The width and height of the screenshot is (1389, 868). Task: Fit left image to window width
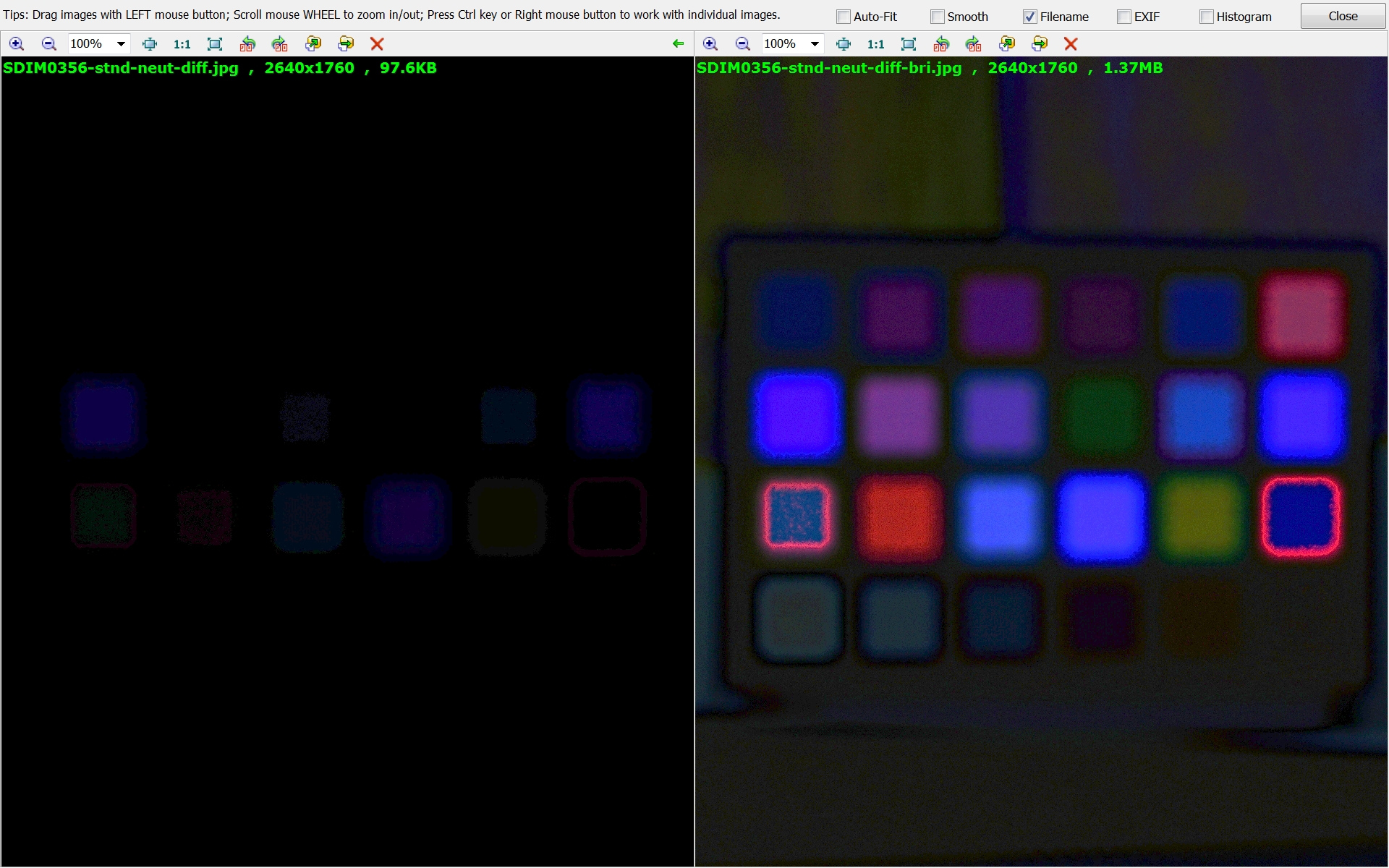coord(150,44)
